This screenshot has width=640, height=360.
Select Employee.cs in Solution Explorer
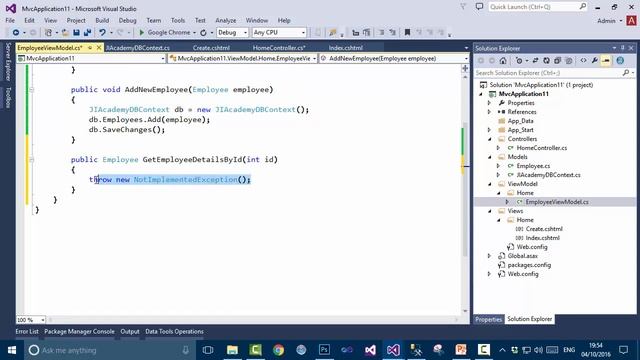(x=533, y=166)
